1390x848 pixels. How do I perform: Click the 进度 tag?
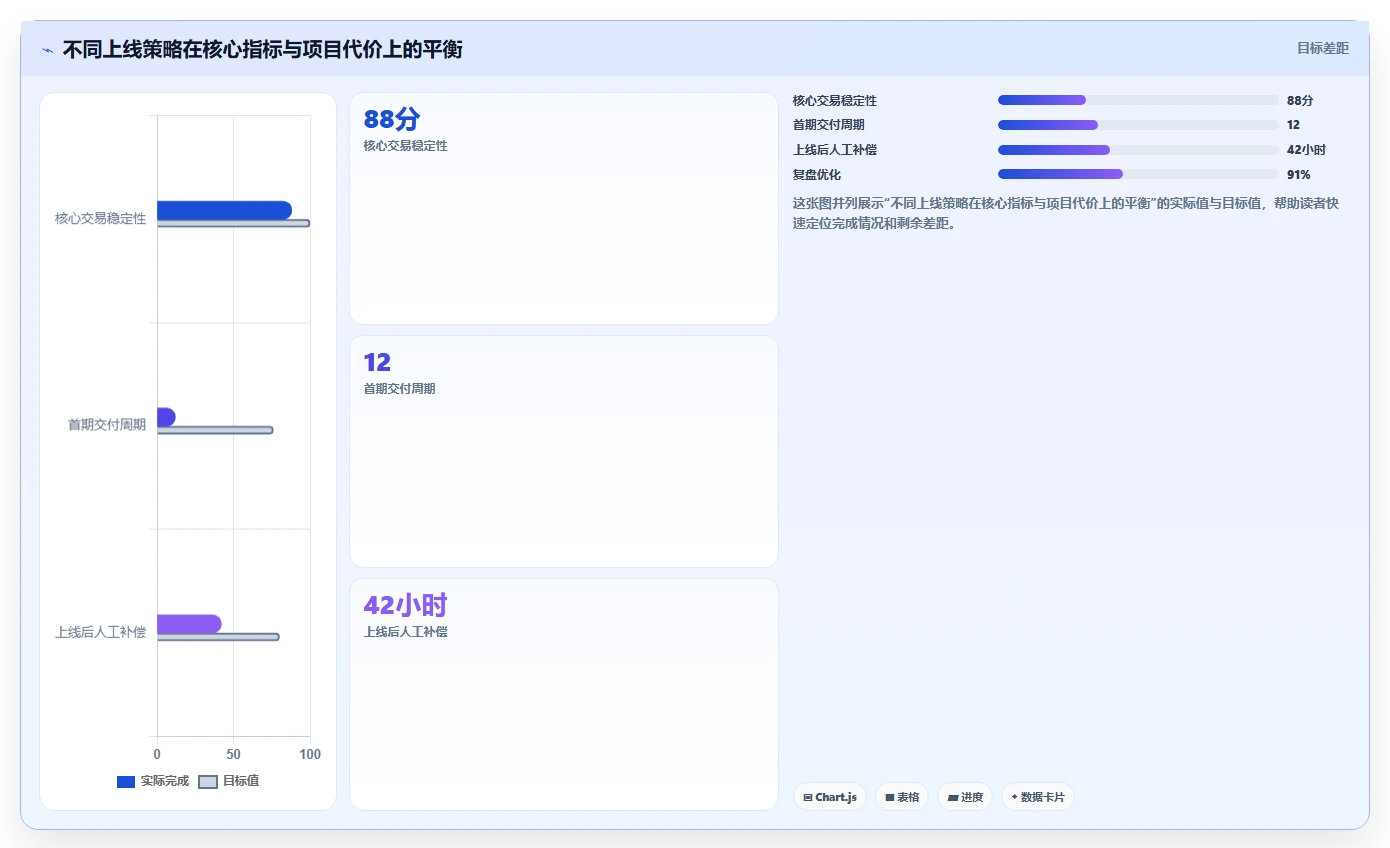click(x=965, y=797)
